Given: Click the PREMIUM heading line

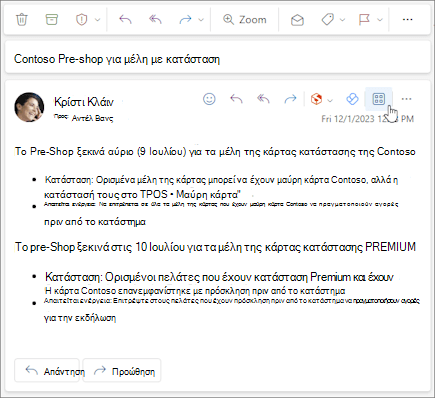Looking at the screenshot, I should [x=215, y=247].
